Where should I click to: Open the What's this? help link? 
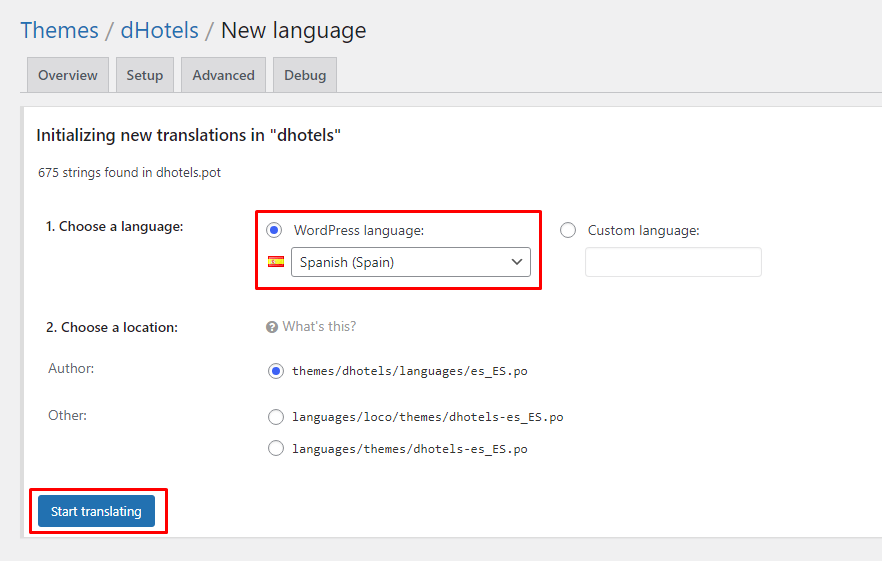[319, 327]
